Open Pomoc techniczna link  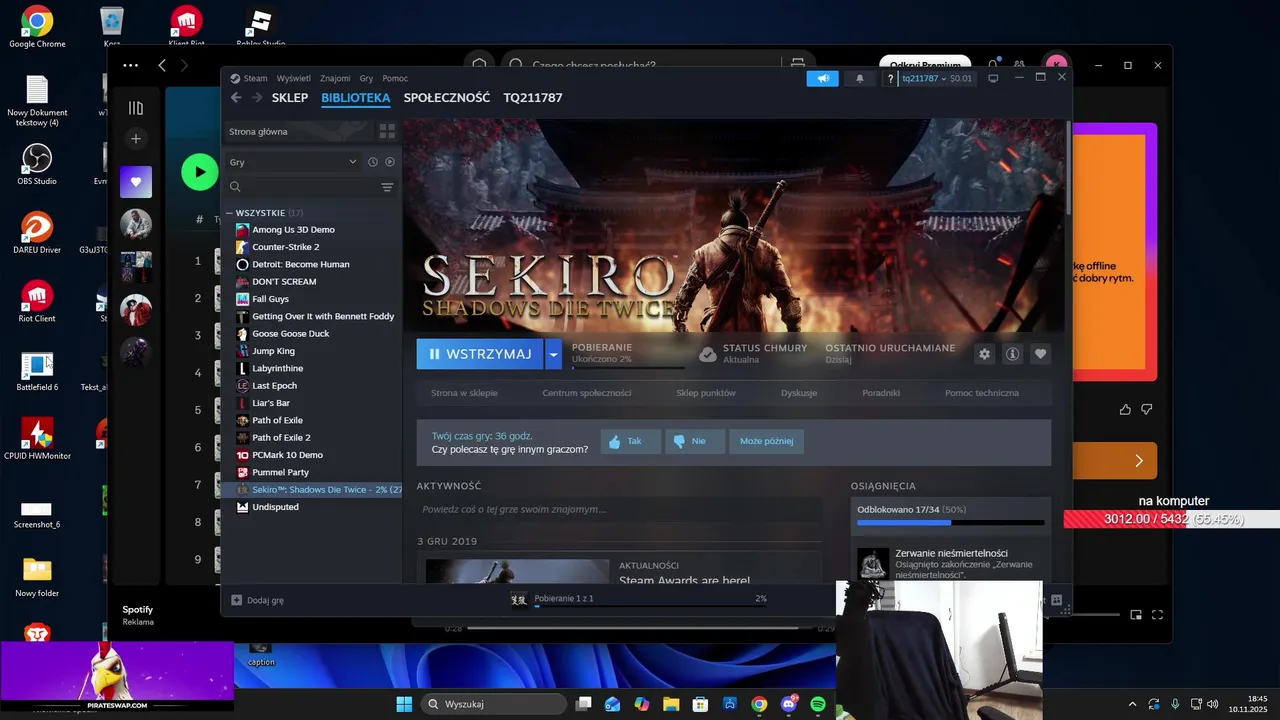click(982, 393)
